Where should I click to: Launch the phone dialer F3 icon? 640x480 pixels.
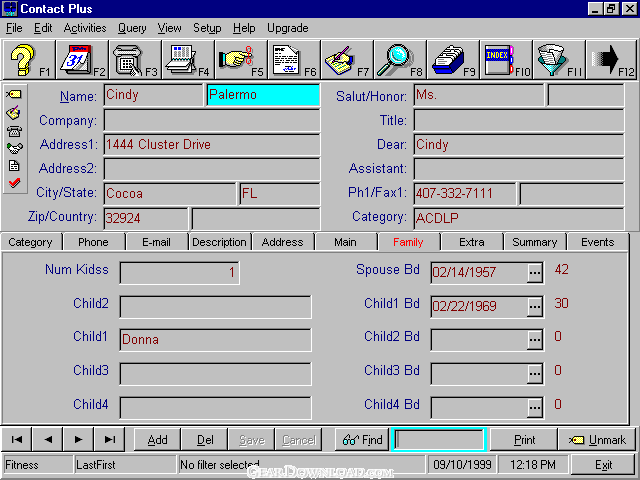(135, 60)
